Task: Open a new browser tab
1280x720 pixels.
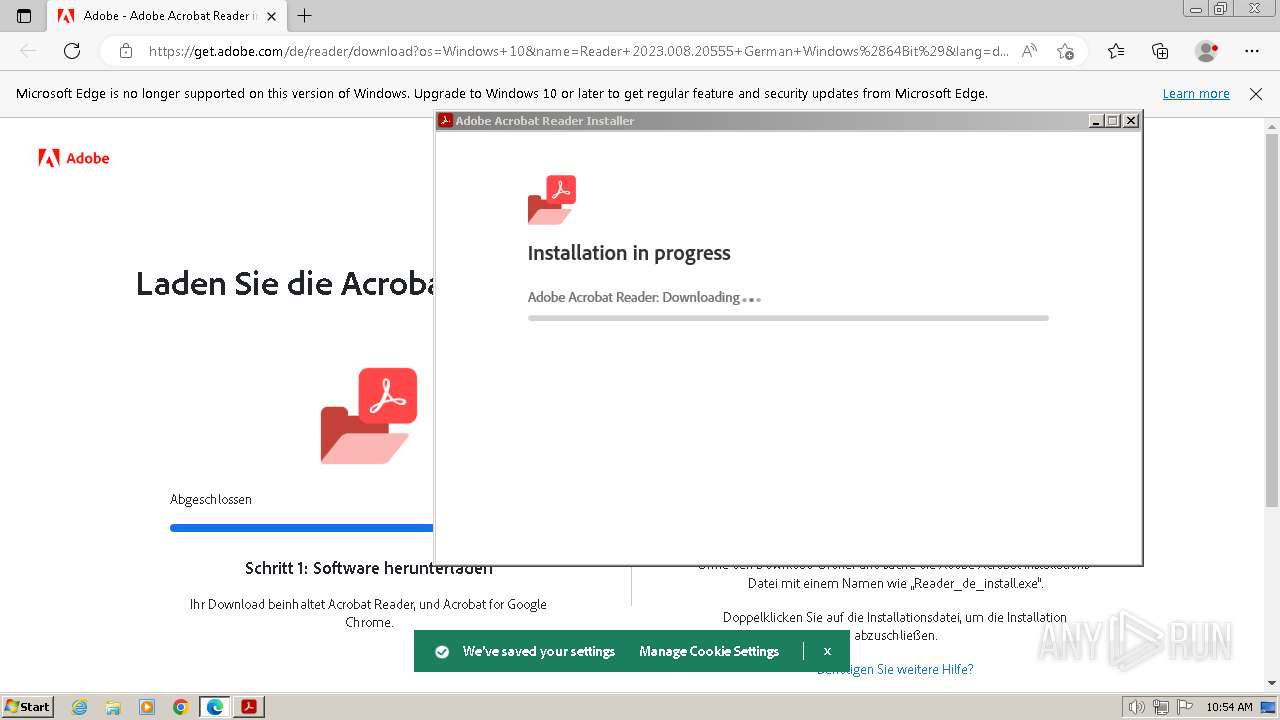Action: click(x=305, y=16)
